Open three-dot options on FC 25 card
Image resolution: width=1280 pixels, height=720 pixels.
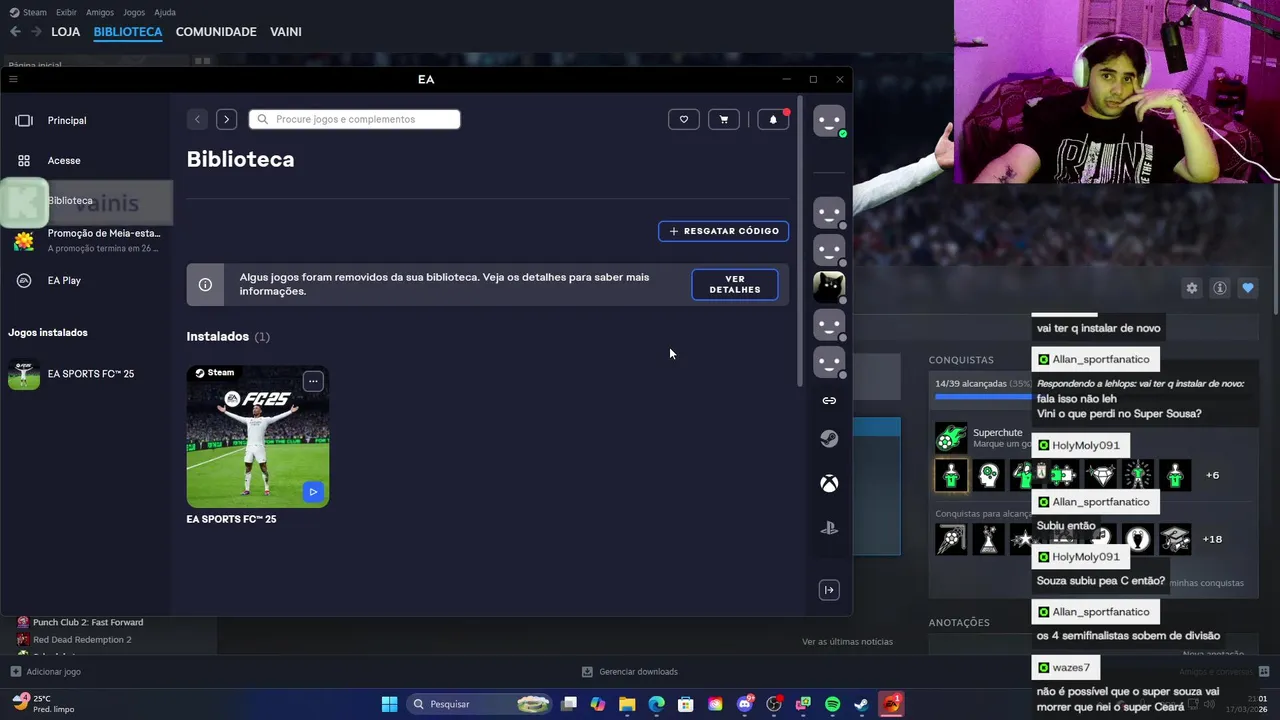(x=313, y=381)
